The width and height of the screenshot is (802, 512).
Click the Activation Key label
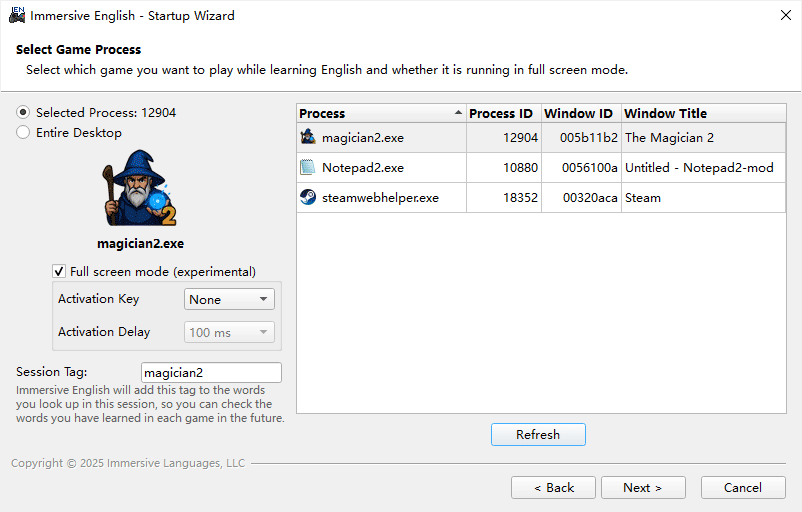98,299
